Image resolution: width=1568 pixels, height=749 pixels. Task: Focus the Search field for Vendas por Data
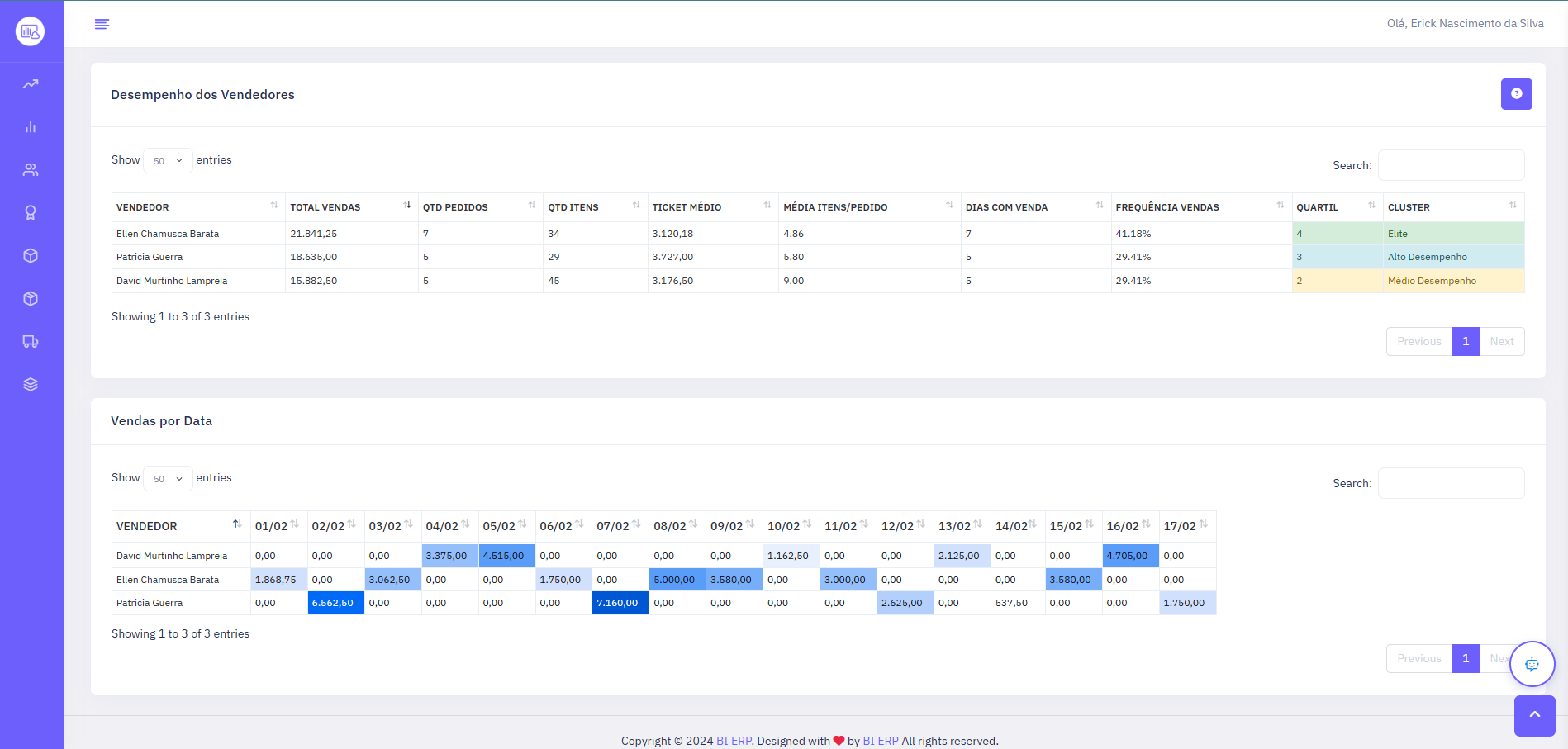[x=1451, y=483]
